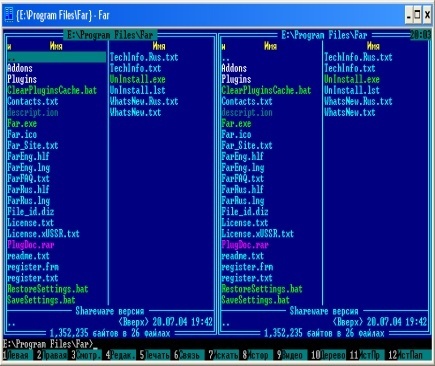Select UnInstall.exe in left panel

[137, 79]
